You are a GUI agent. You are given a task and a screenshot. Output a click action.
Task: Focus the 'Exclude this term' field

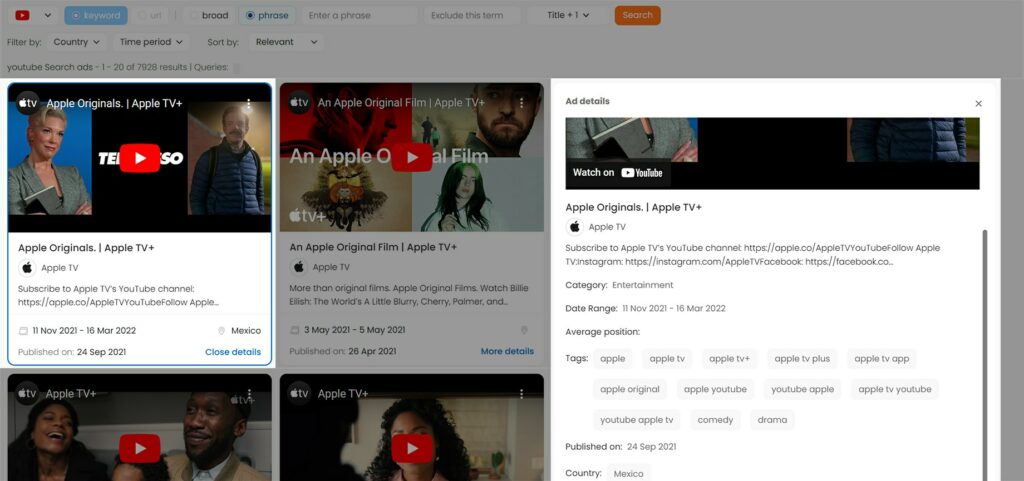click(473, 15)
